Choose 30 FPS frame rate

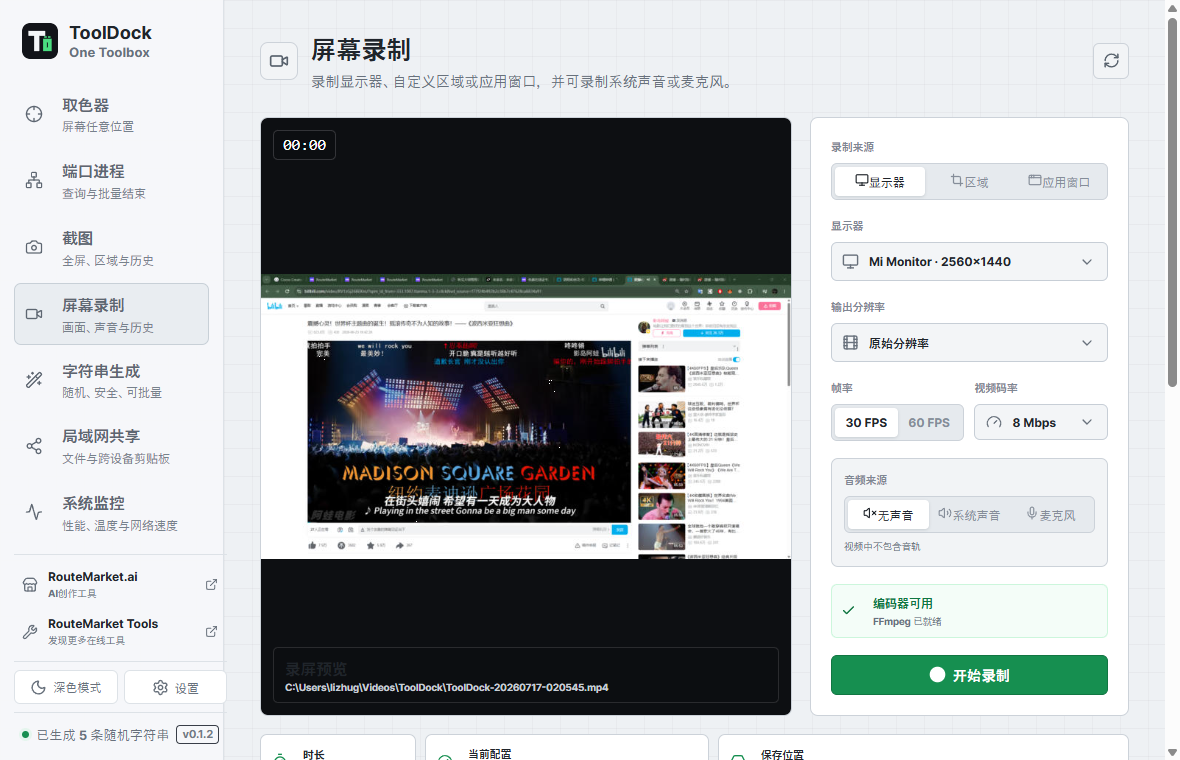point(866,423)
